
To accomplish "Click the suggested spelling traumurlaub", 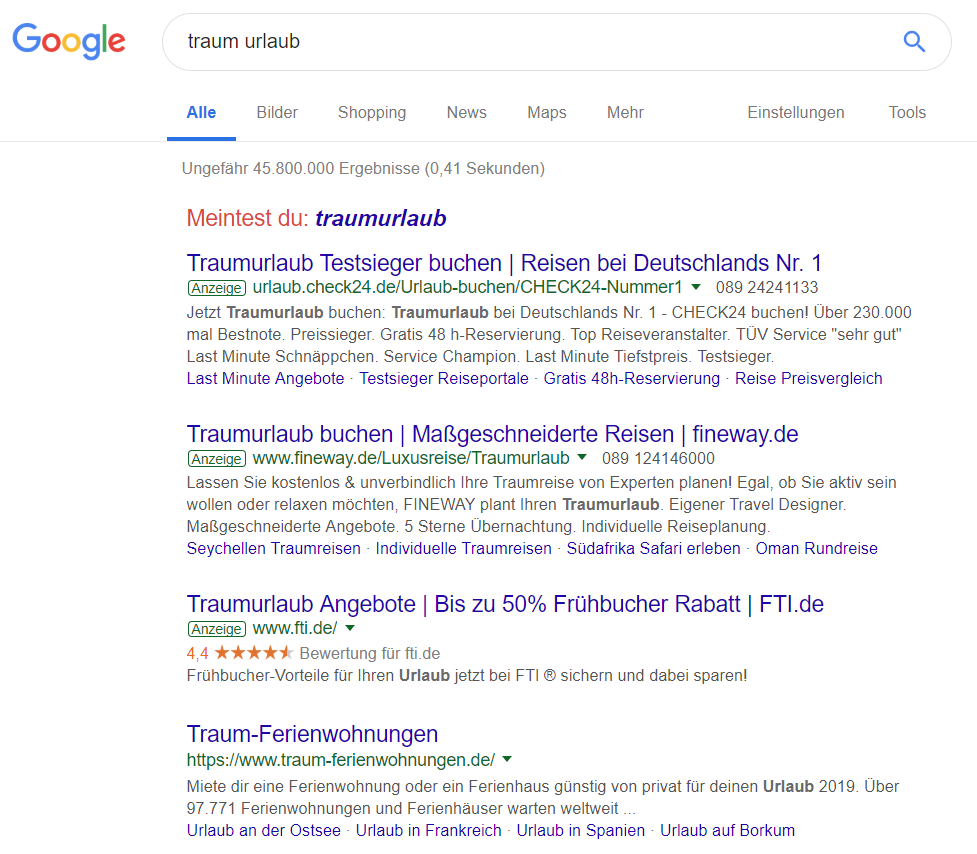I will (x=381, y=218).
